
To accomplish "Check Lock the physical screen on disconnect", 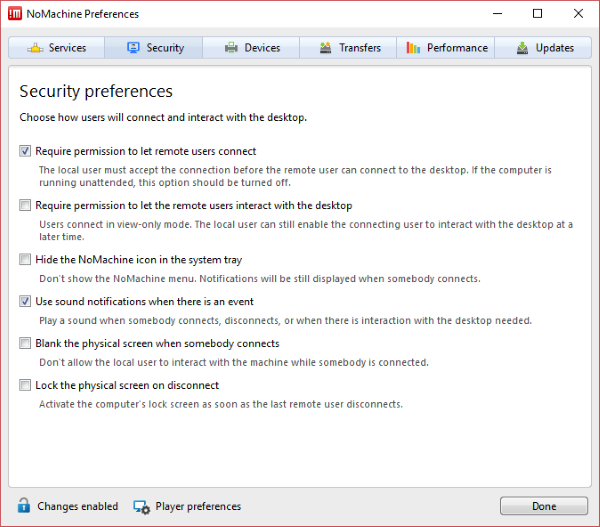I will (25, 386).
